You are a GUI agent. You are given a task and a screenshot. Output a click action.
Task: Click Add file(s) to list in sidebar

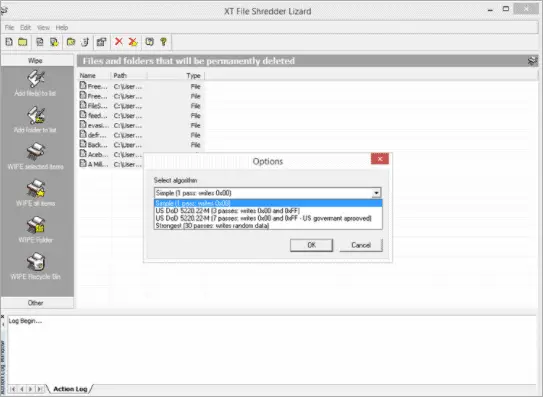pyautogui.click(x=35, y=83)
